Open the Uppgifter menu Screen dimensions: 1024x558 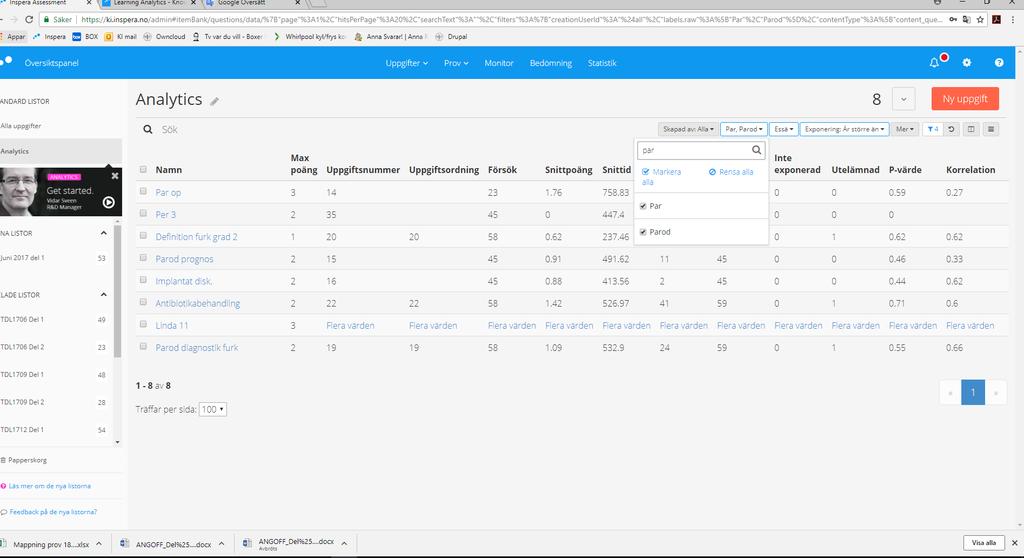(x=406, y=63)
